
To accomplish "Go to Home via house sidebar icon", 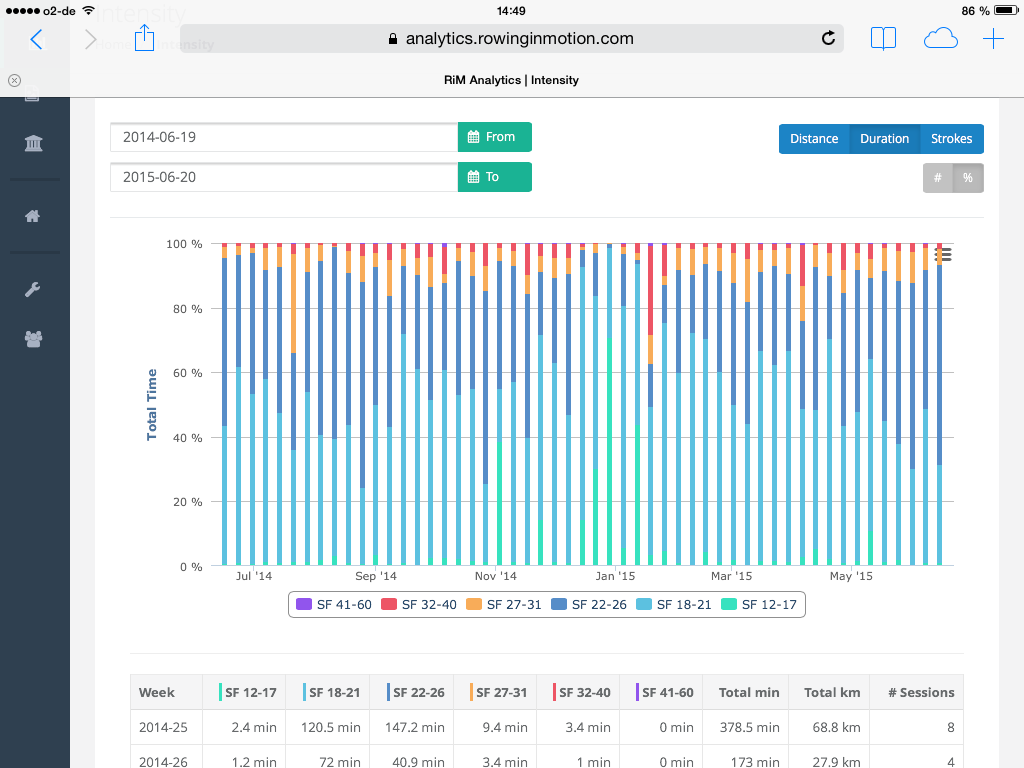I will point(33,216).
